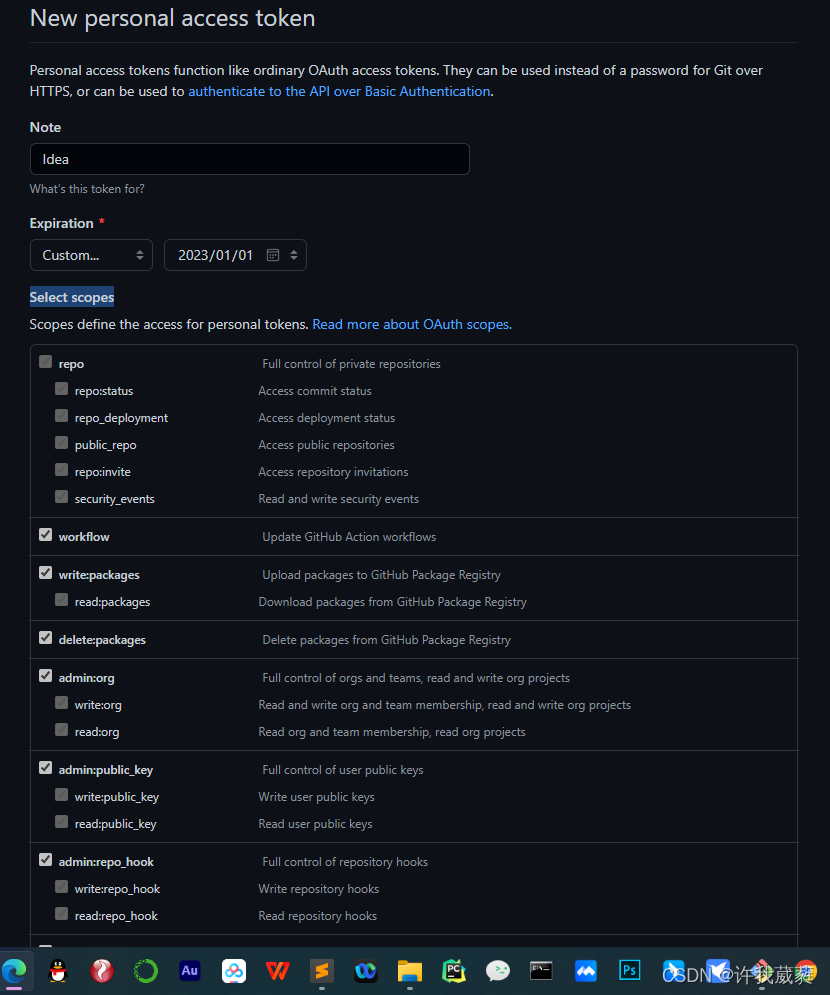The height and width of the screenshot is (995, 830).
Task: Open 'Read more about OAuth scopes' link
Action: (x=412, y=324)
